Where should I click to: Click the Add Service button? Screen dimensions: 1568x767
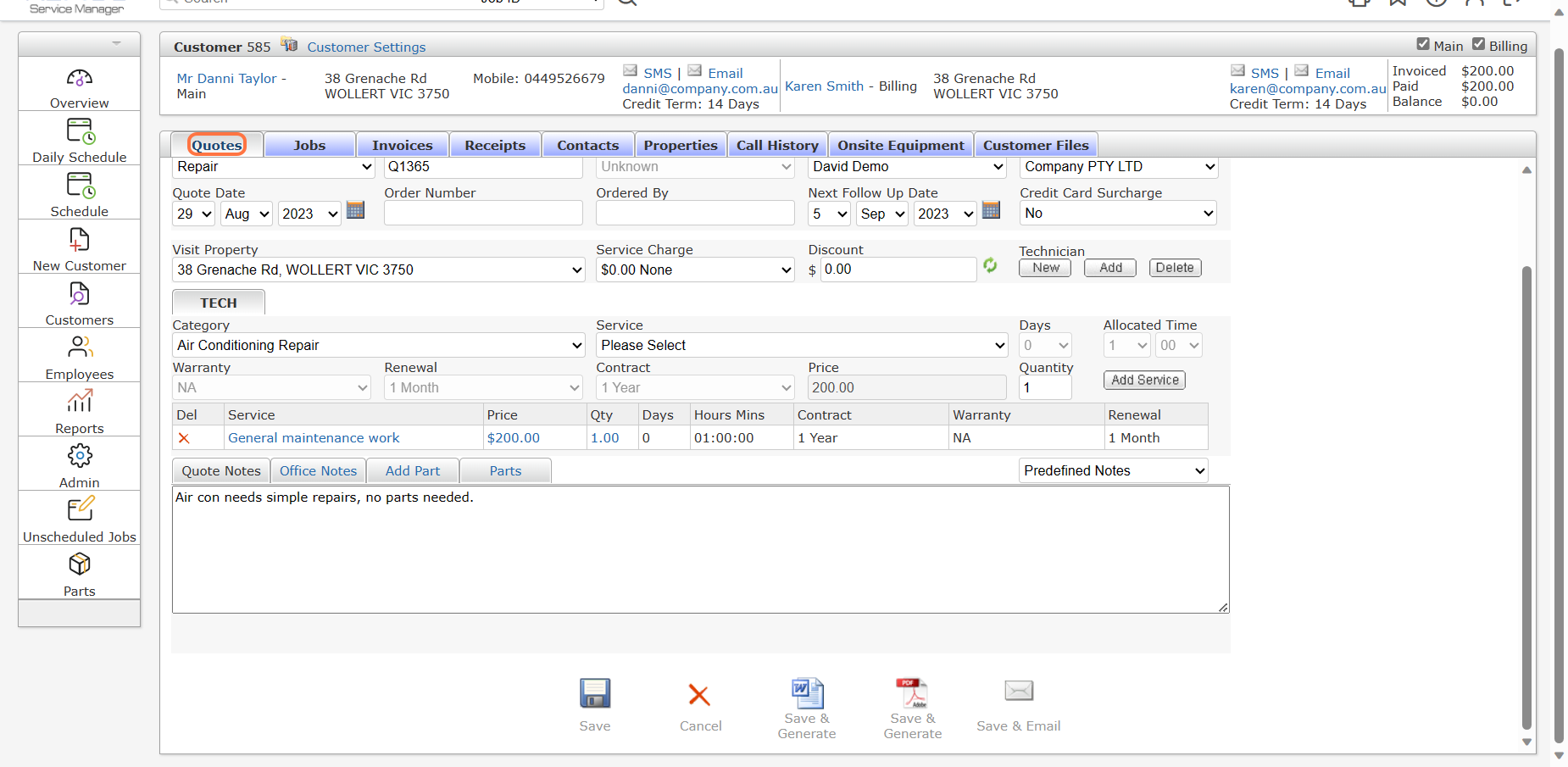(1144, 380)
